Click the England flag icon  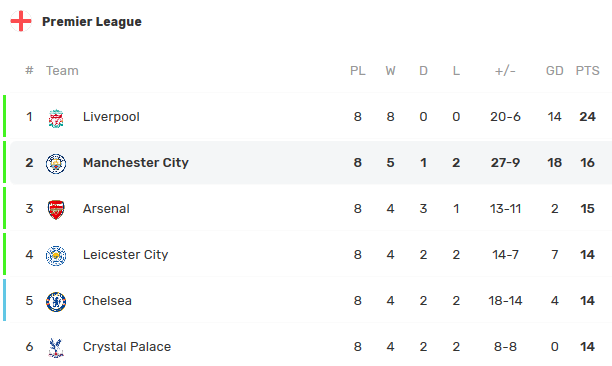21,21
